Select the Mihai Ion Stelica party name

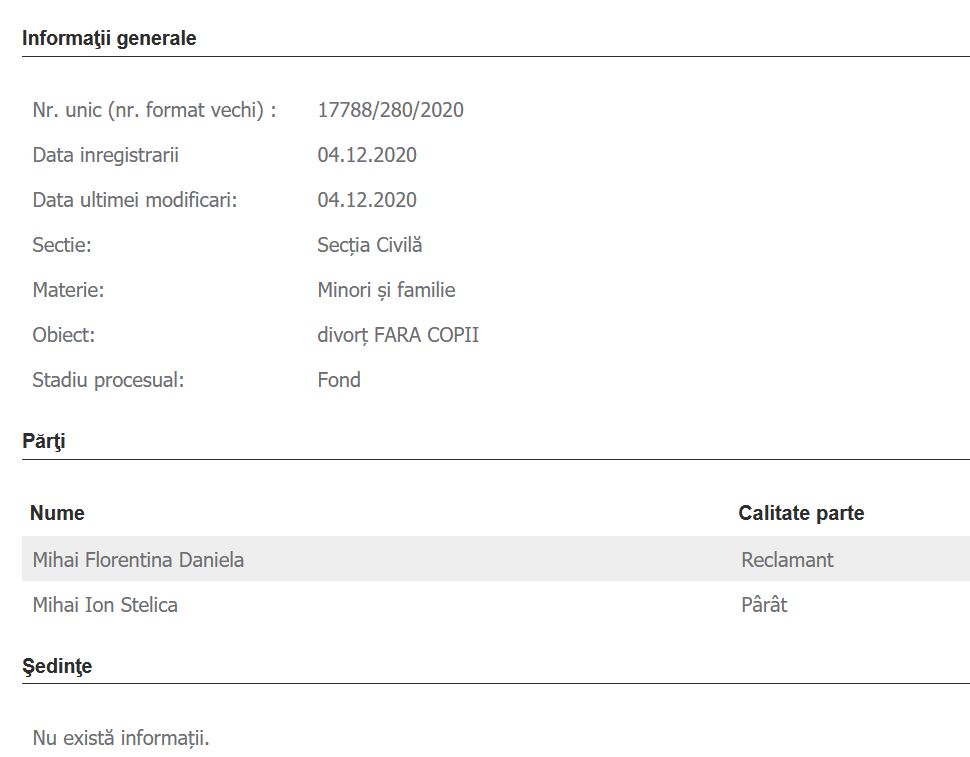(105, 604)
